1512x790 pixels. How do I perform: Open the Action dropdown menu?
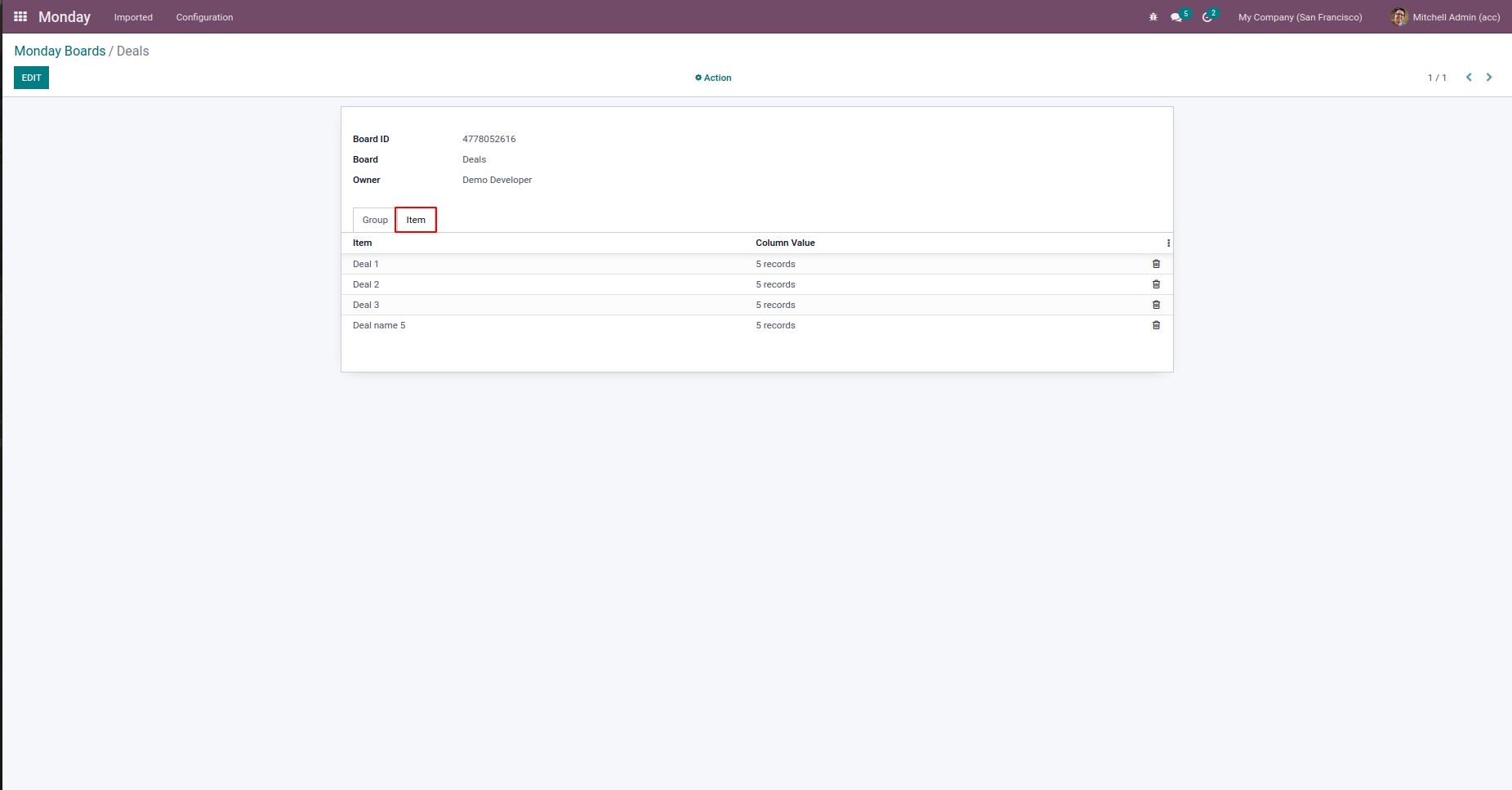coord(713,78)
